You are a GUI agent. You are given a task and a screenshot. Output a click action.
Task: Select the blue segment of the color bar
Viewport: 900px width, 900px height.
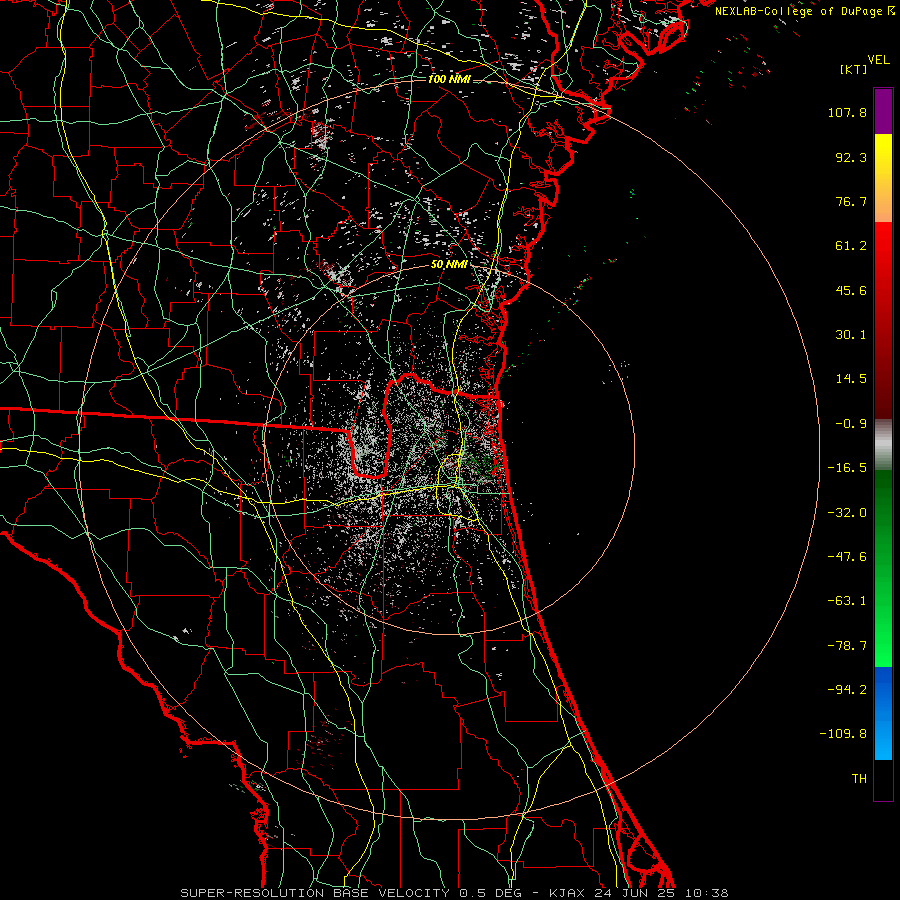883,713
